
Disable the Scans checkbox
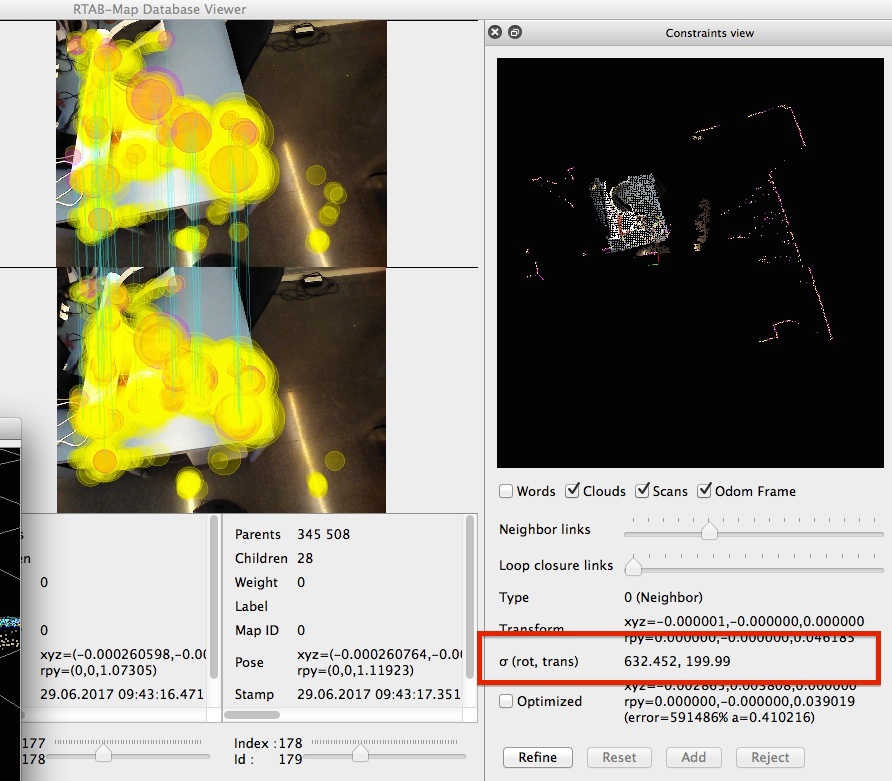click(642, 491)
